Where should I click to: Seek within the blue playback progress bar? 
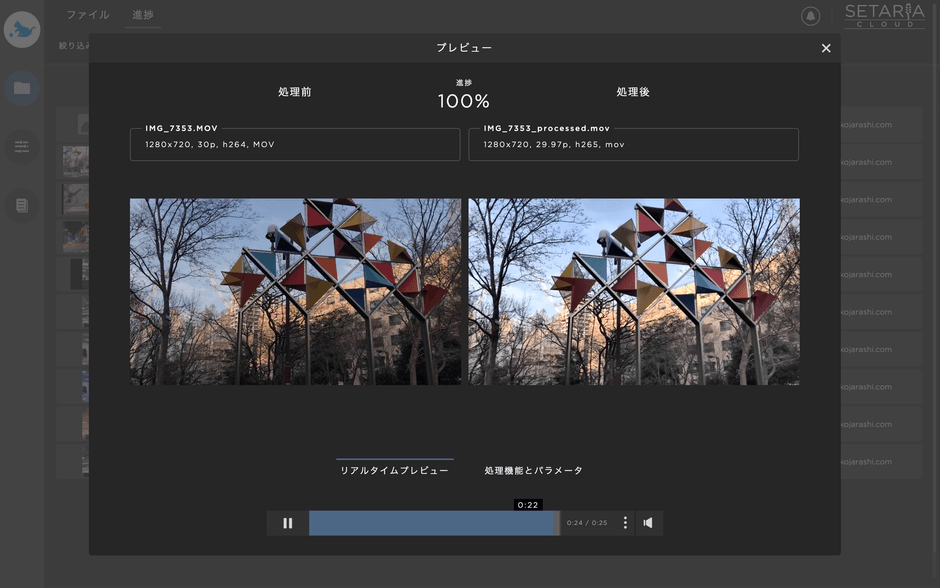click(x=432, y=523)
